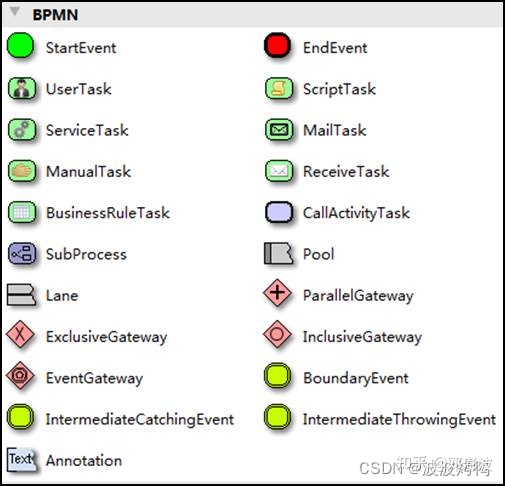Choose the EventGateway pentagon diamond
Screen dimensions: 505x486
point(20,376)
